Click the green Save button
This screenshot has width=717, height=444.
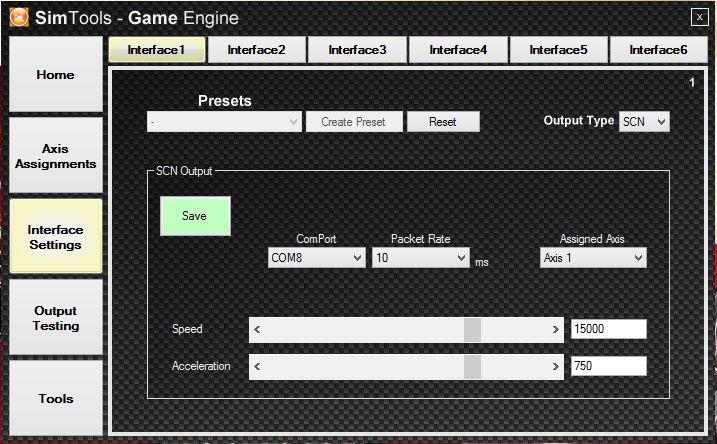pyautogui.click(x=195, y=216)
